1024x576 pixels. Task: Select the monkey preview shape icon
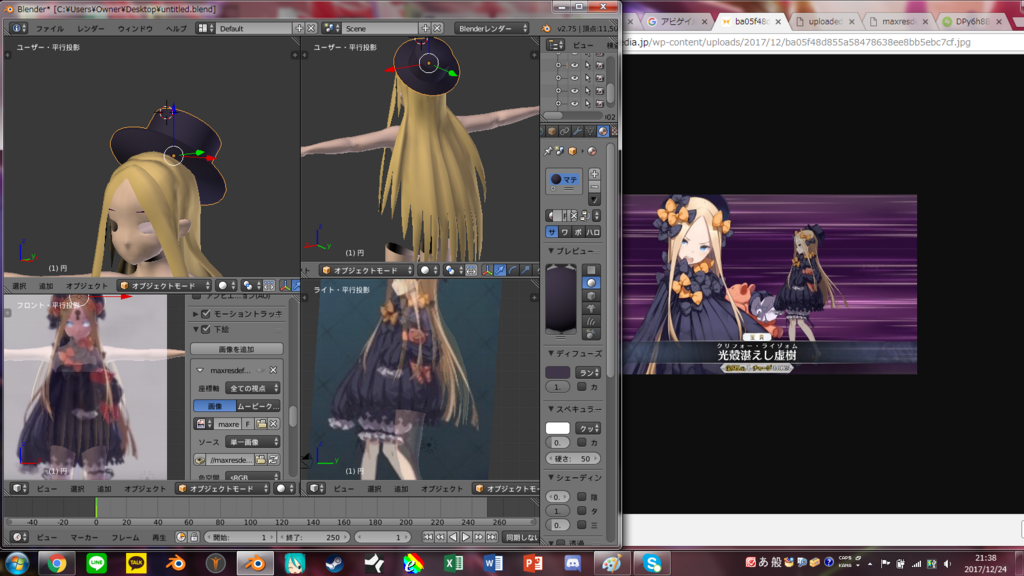591,308
